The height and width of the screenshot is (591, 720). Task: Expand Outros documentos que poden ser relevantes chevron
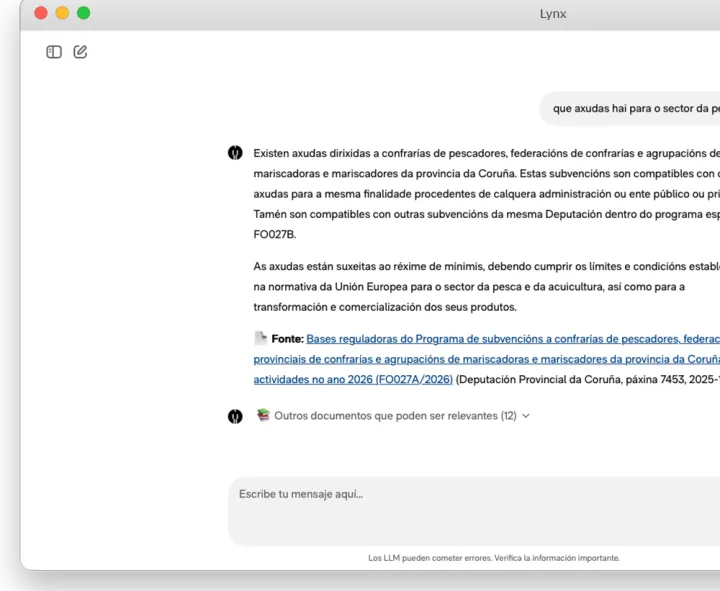pos(526,416)
